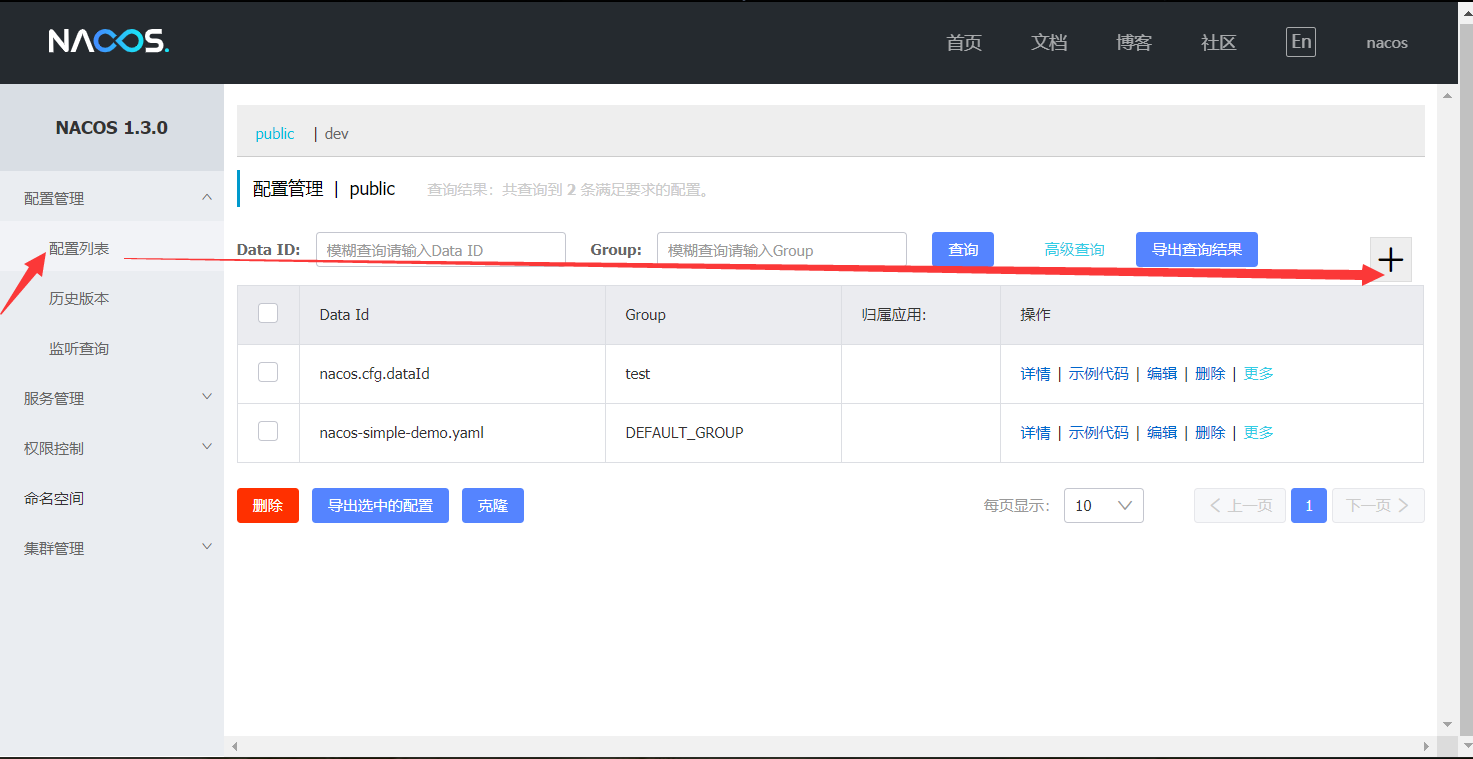Switch to the dev namespace

click(335, 132)
